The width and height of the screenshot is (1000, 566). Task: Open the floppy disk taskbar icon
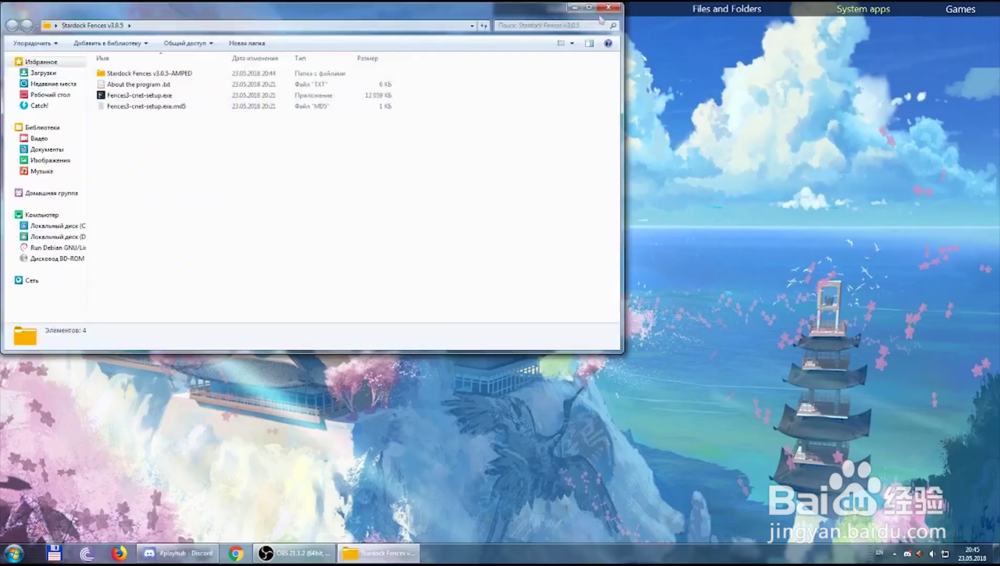(x=54, y=553)
